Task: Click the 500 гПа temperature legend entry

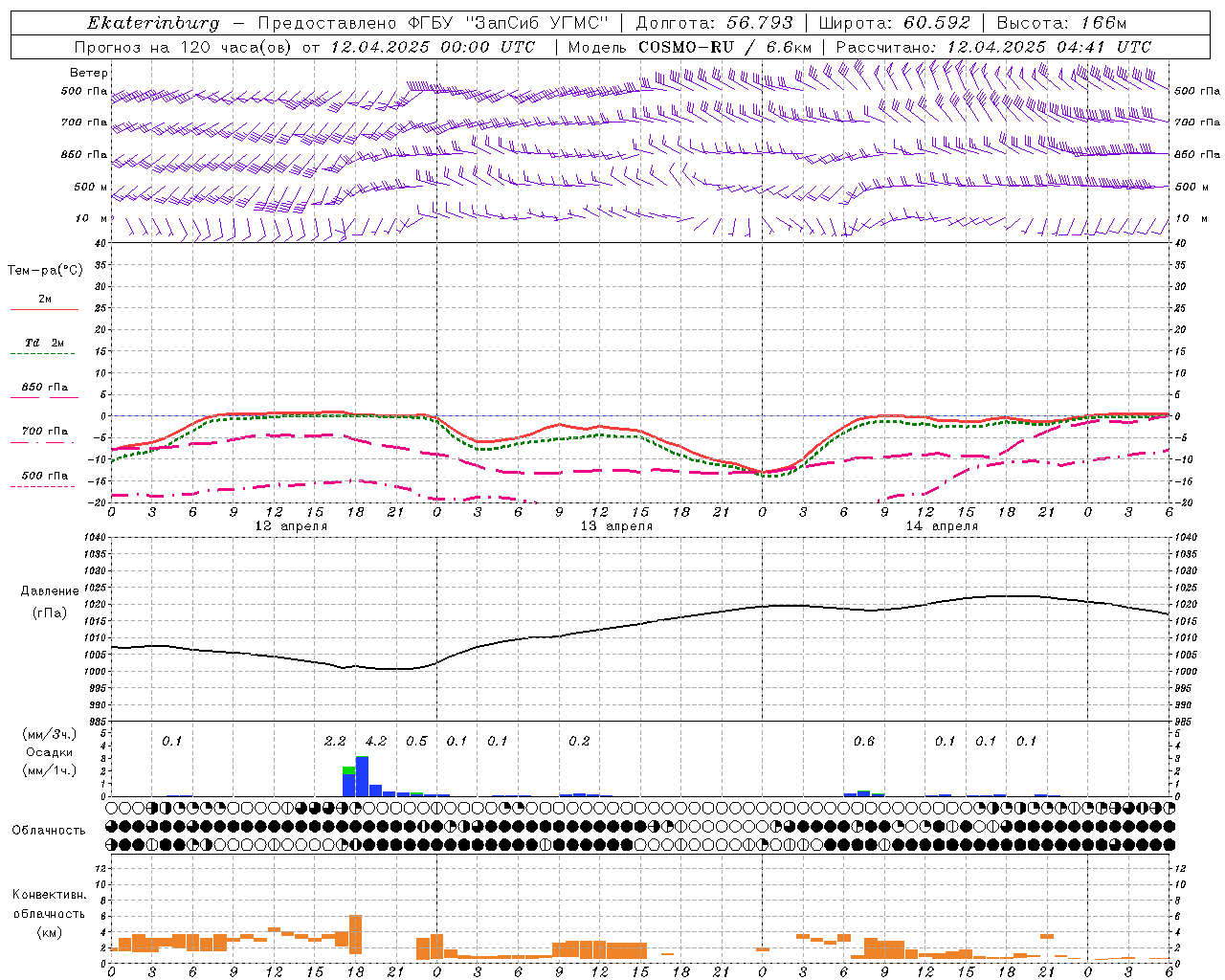Action: coord(45,476)
